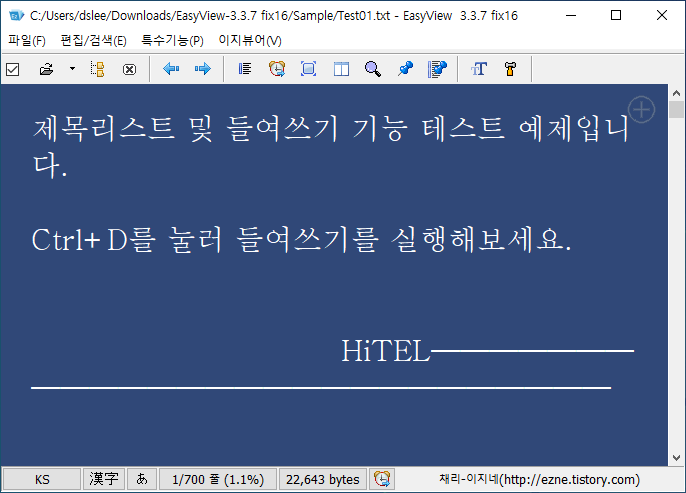
Task: Open file with folder icon
Action: click(x=46, y=69)
